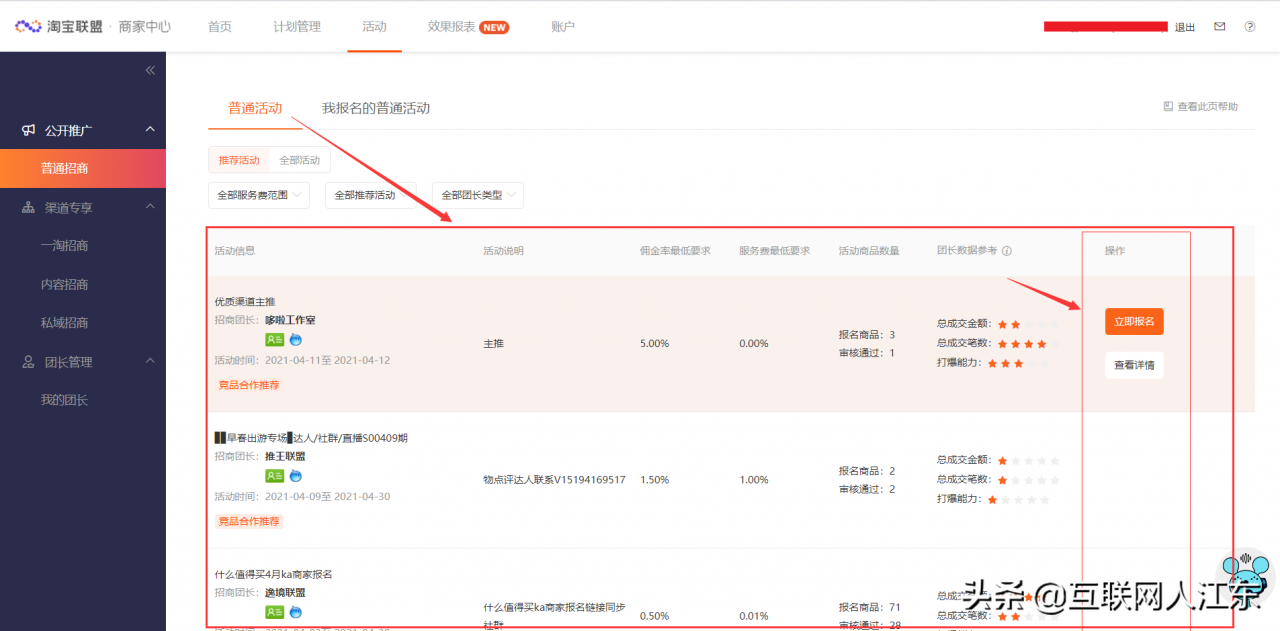This screenshot has width=1280, height=631.
Task: Click the help question mark icon
Action: coord(1249,27)
